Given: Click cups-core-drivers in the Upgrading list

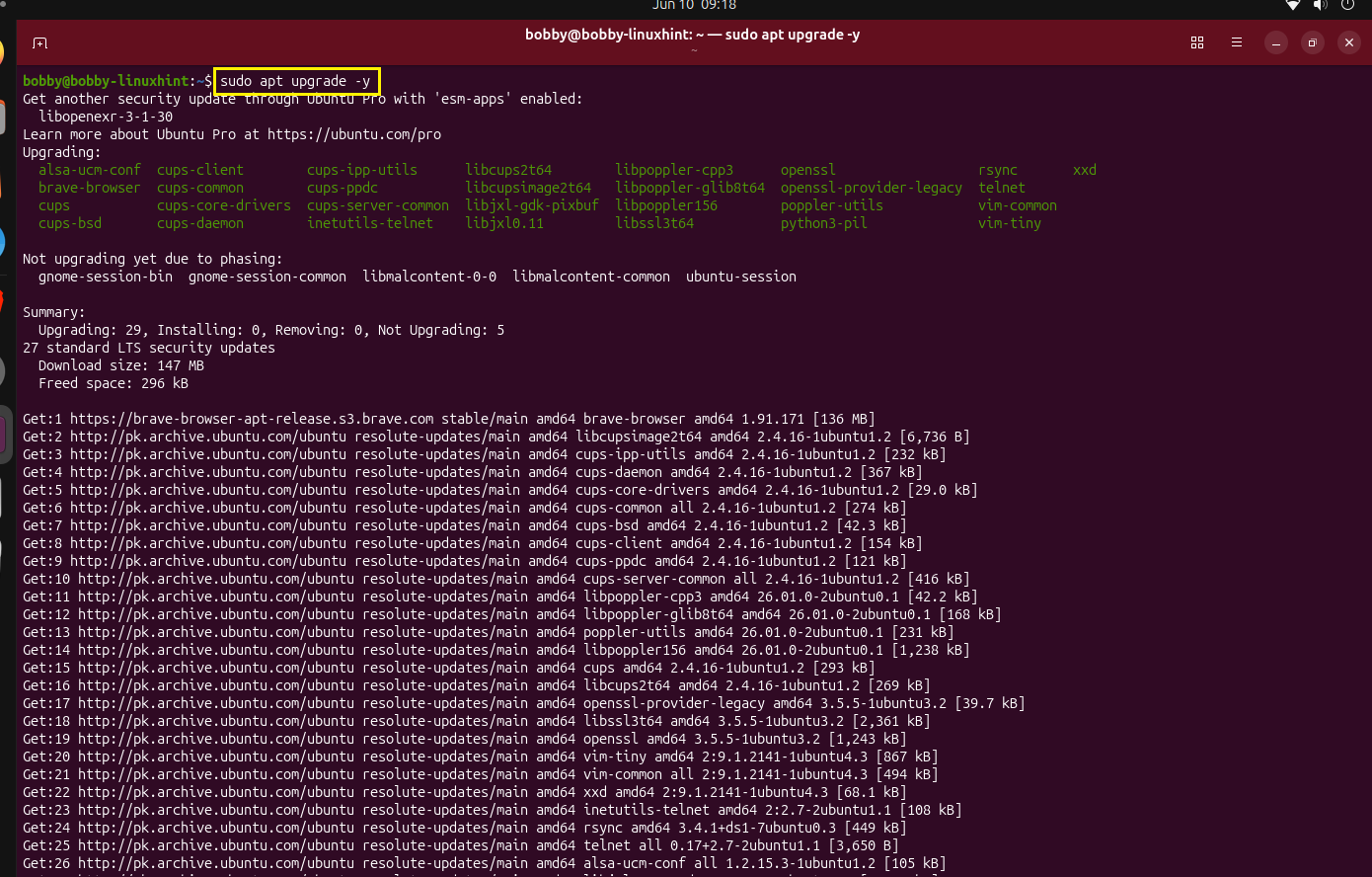Looking at the screenshot, I should click(224, 205).
